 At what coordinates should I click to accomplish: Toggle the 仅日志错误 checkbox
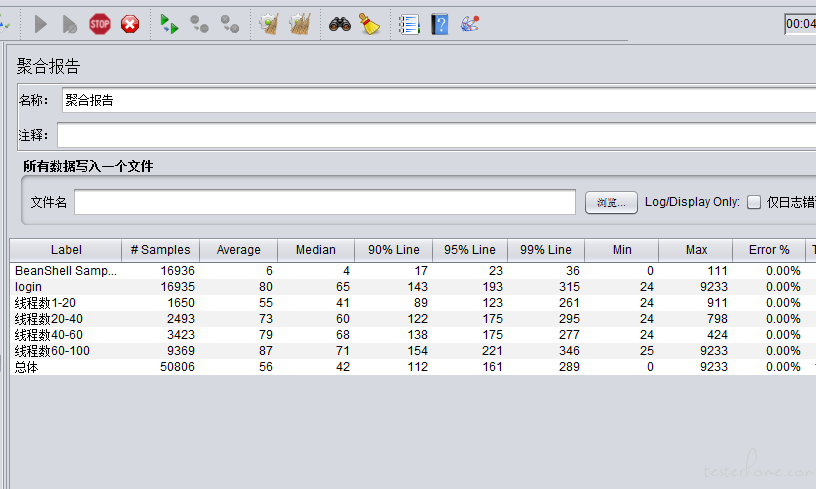pyautogui.click(x=754, y=202)
